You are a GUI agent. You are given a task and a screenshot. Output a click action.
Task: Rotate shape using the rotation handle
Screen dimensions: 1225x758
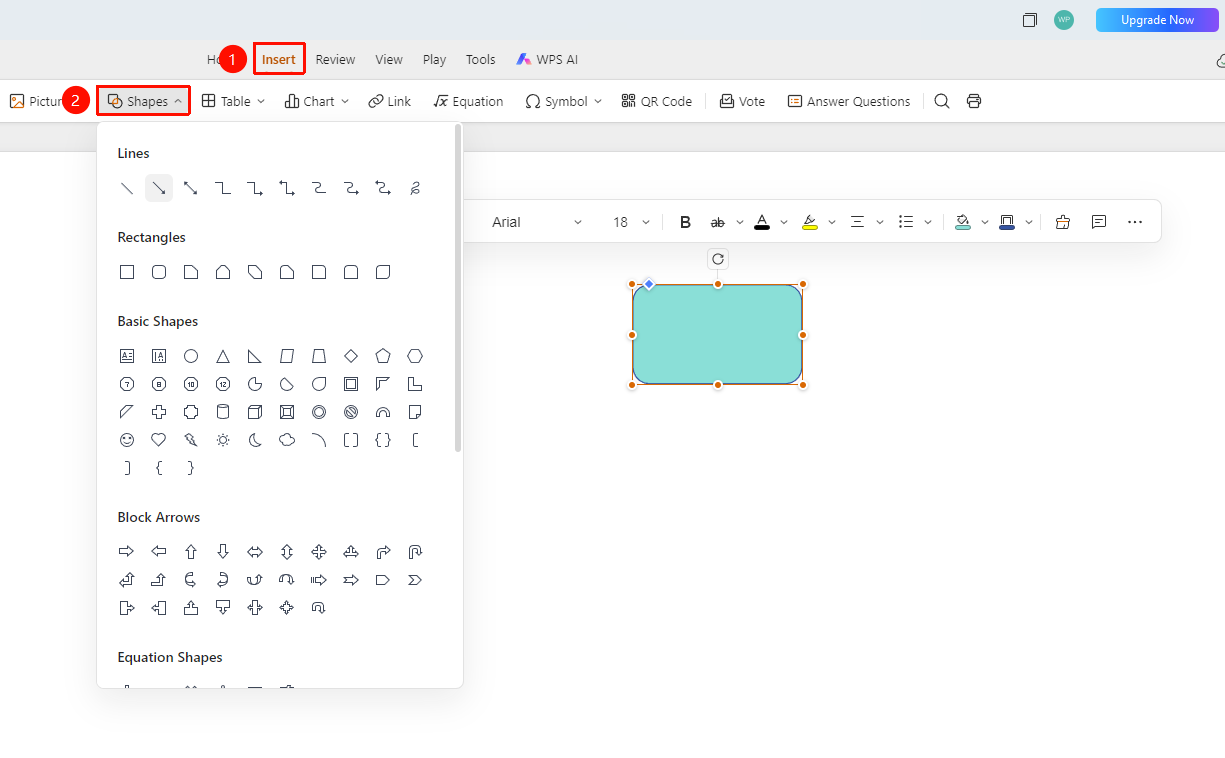click(718, 259)
